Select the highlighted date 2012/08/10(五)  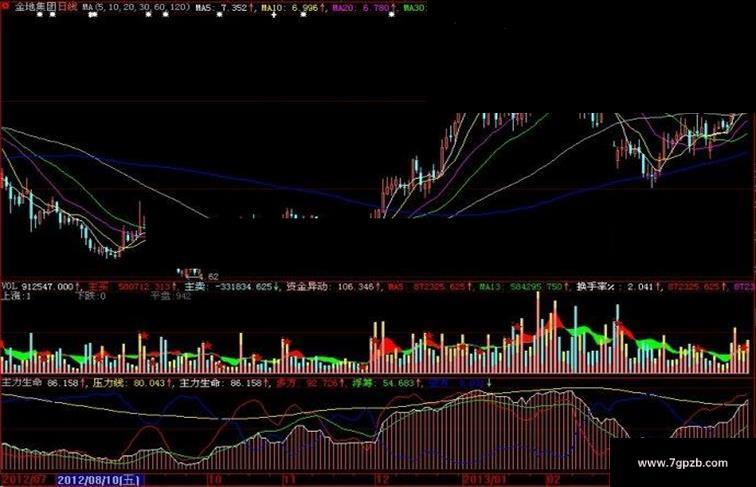[x=100, y=481]
